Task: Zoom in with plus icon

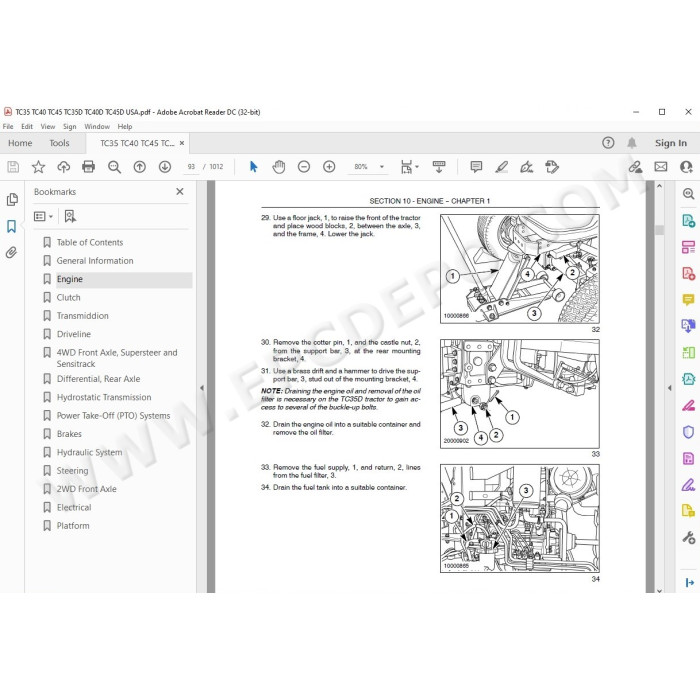Action: pos(329,167)
